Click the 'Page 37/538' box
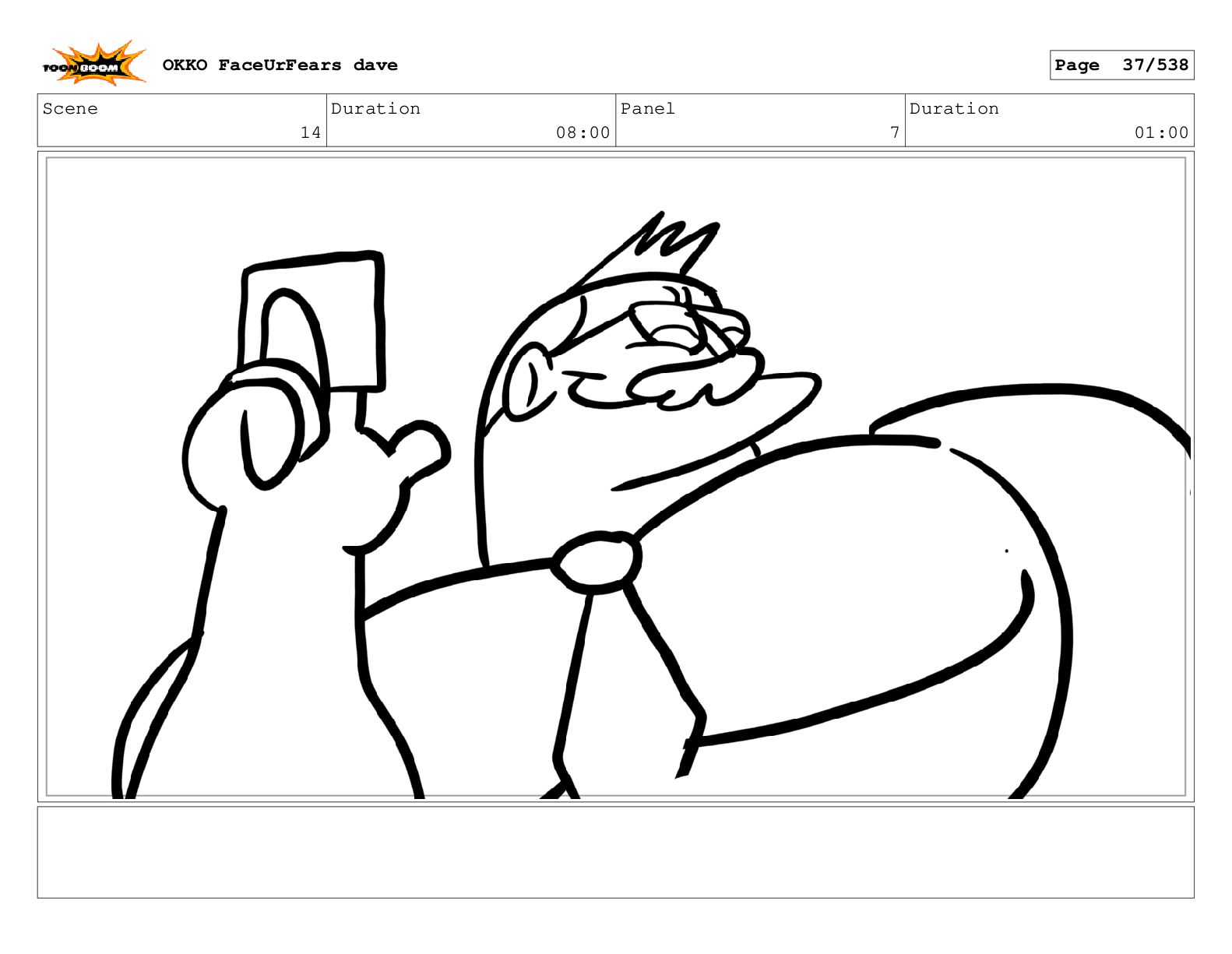This screenshot has height=954, width=1232. click(x=1121, y=65)
